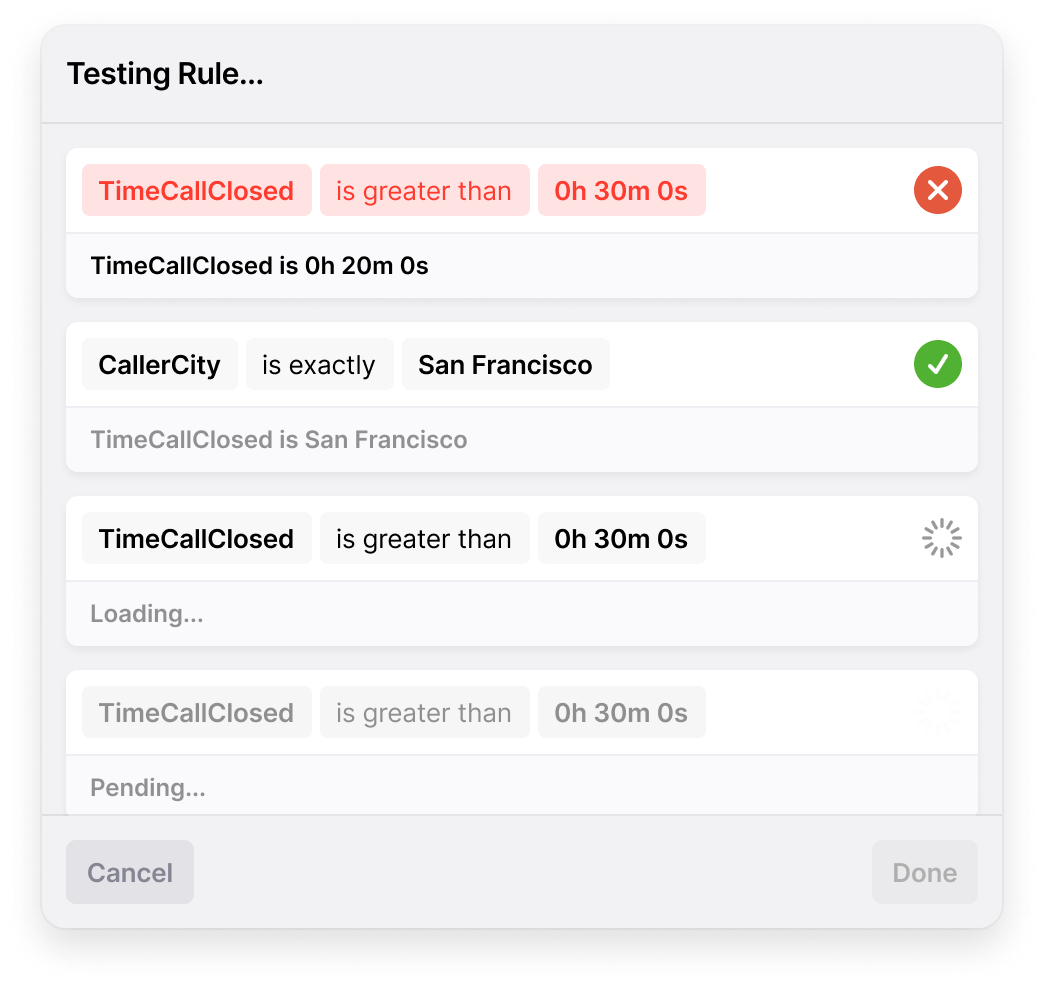Open the red 'is greater than' operator
The width and height of the screenshot is (1044, 986).
pos(424,190)
